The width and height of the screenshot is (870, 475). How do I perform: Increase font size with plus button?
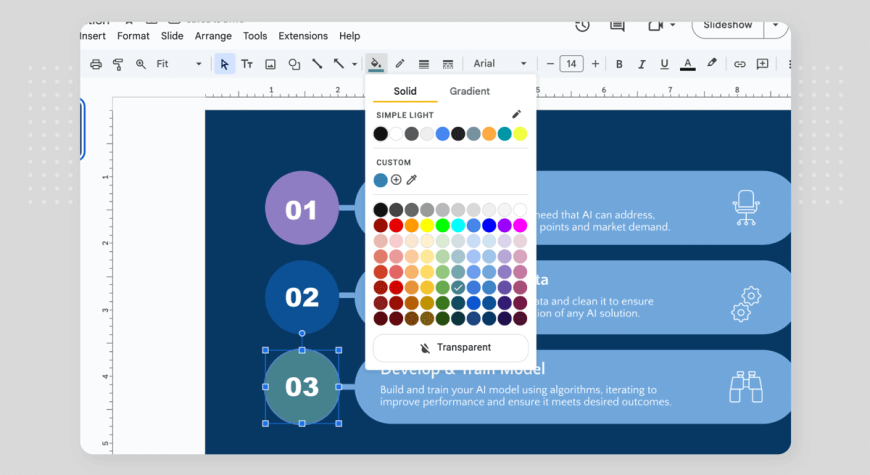[595, 64]
